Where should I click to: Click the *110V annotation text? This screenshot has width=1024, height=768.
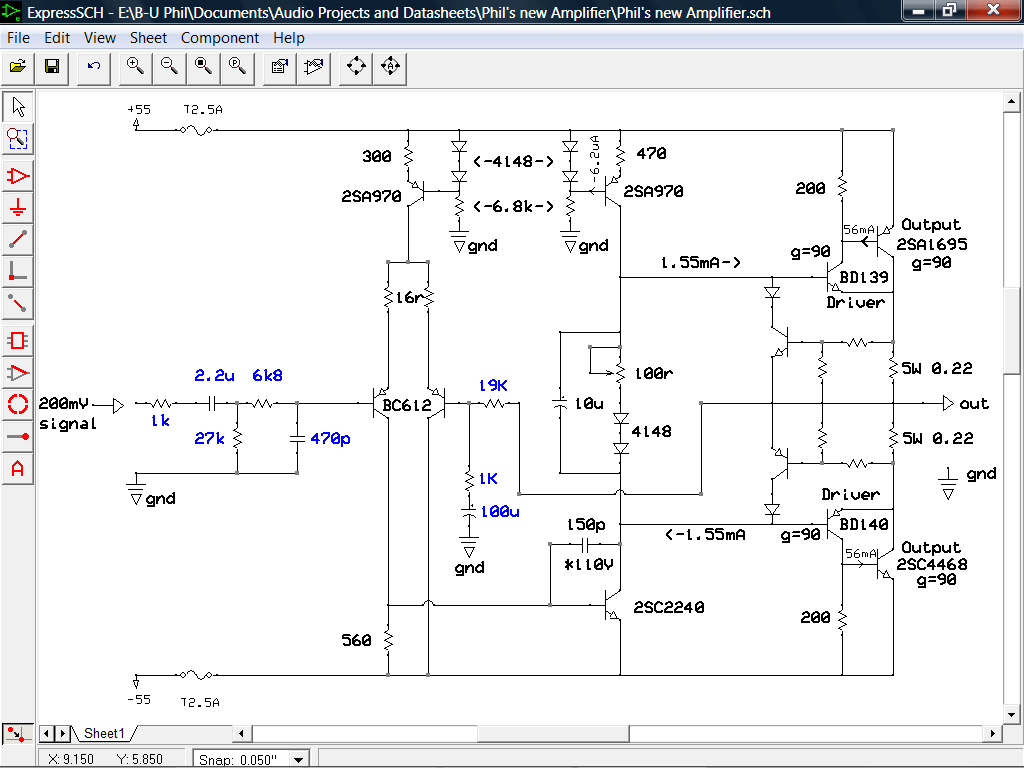[x=588, y=565]
